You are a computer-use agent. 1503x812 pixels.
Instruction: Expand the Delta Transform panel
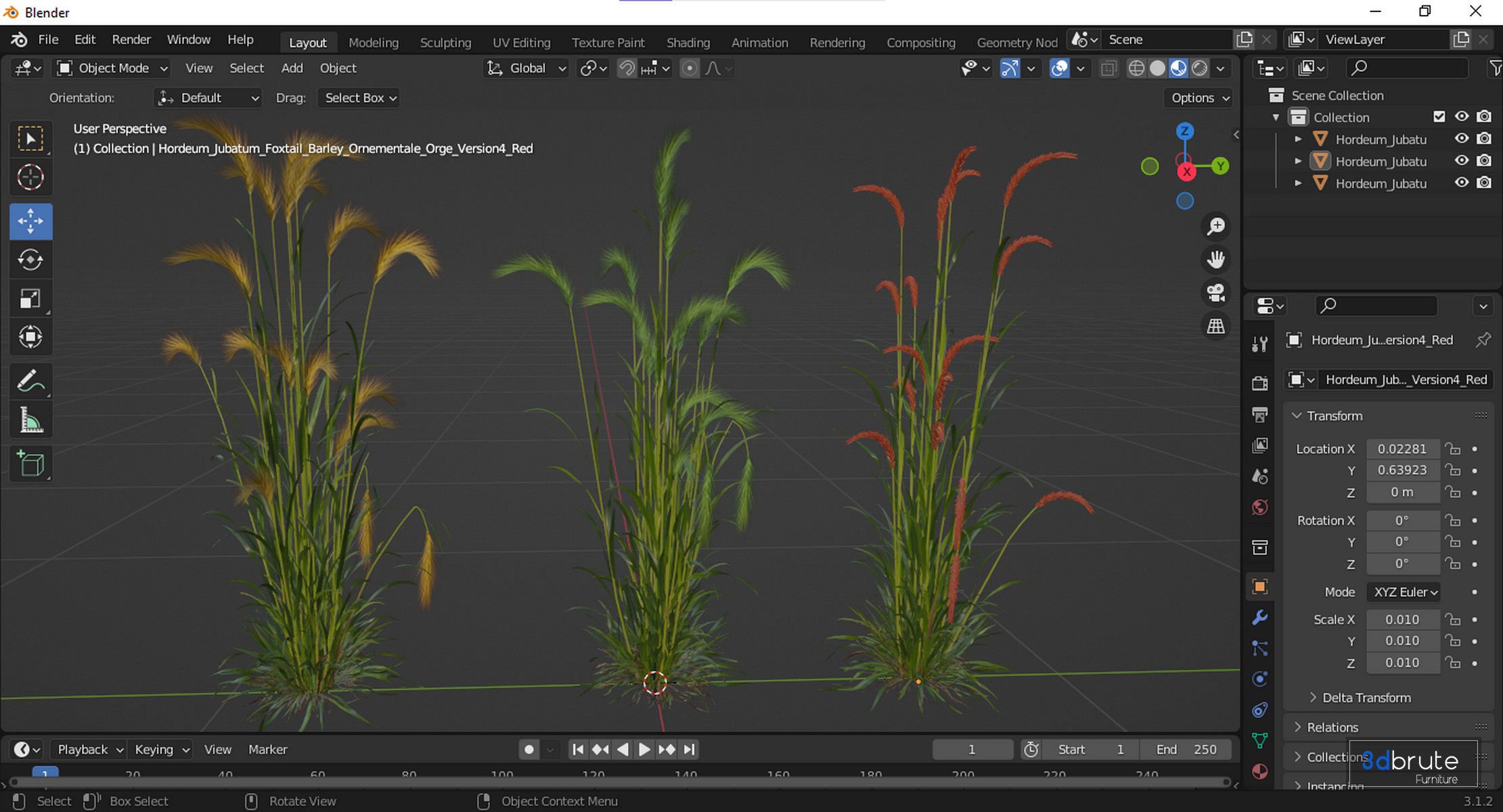[1366, 698]
